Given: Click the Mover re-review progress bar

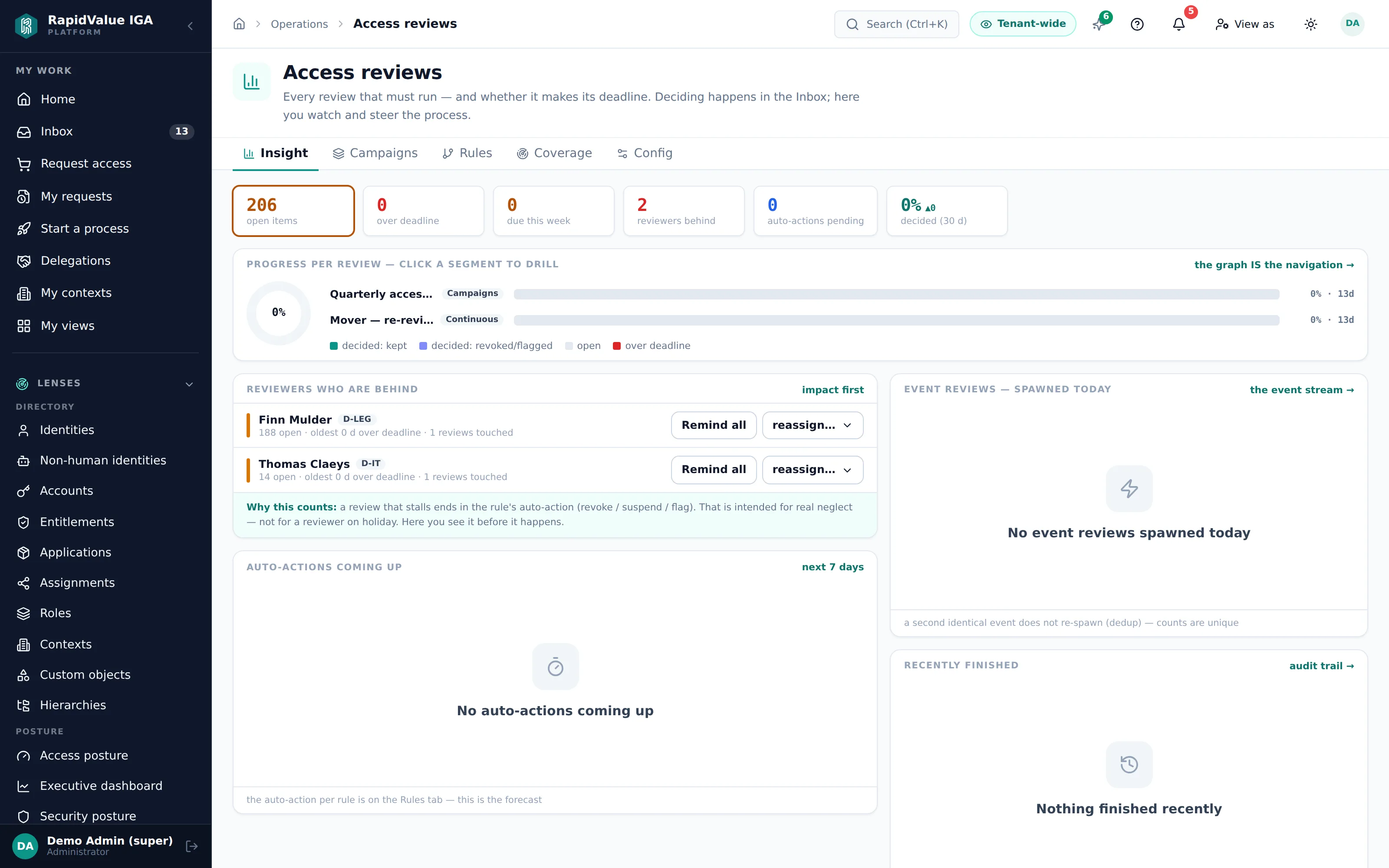Looking at the screenshot, I should (896, 320).
